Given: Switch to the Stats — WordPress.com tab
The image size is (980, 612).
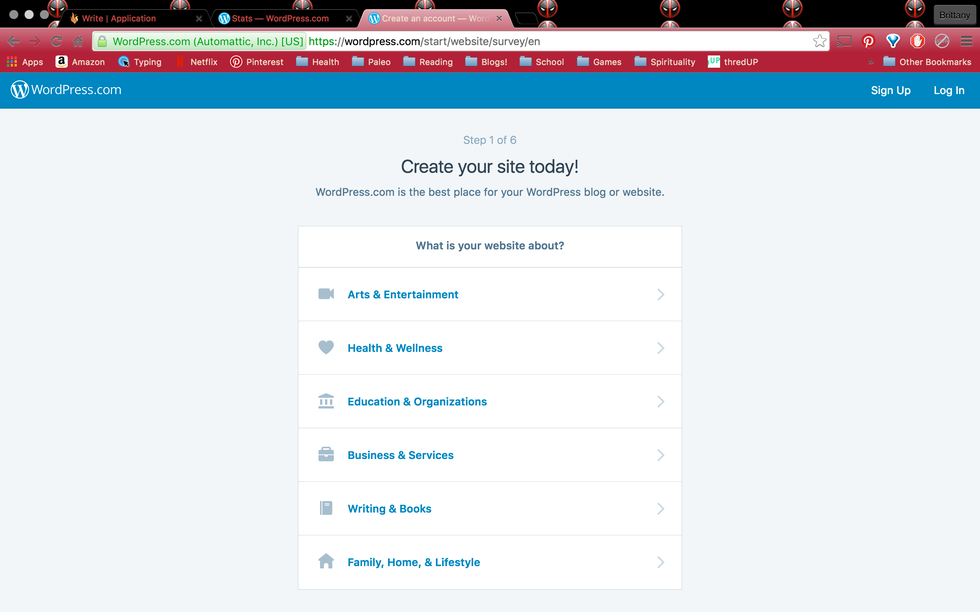Looking at the screenshot, I should click(x=280, y=18).
